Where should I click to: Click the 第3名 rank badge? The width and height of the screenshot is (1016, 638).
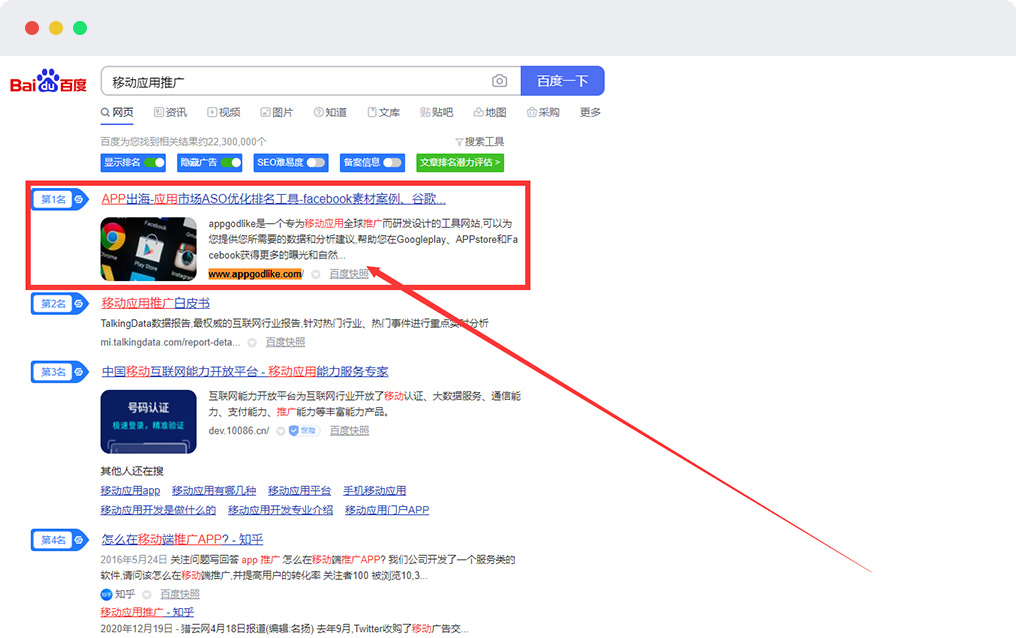60,372
